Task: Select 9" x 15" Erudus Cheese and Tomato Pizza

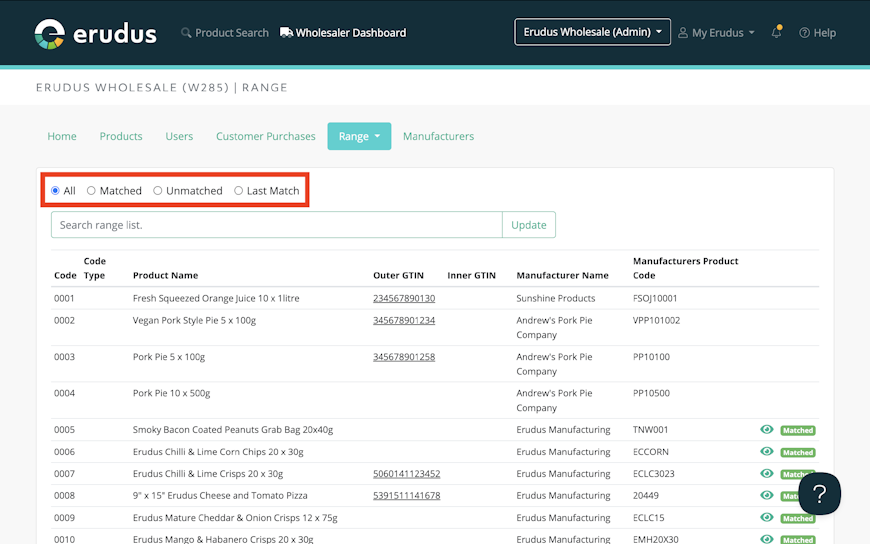Action: pos(220,495)
